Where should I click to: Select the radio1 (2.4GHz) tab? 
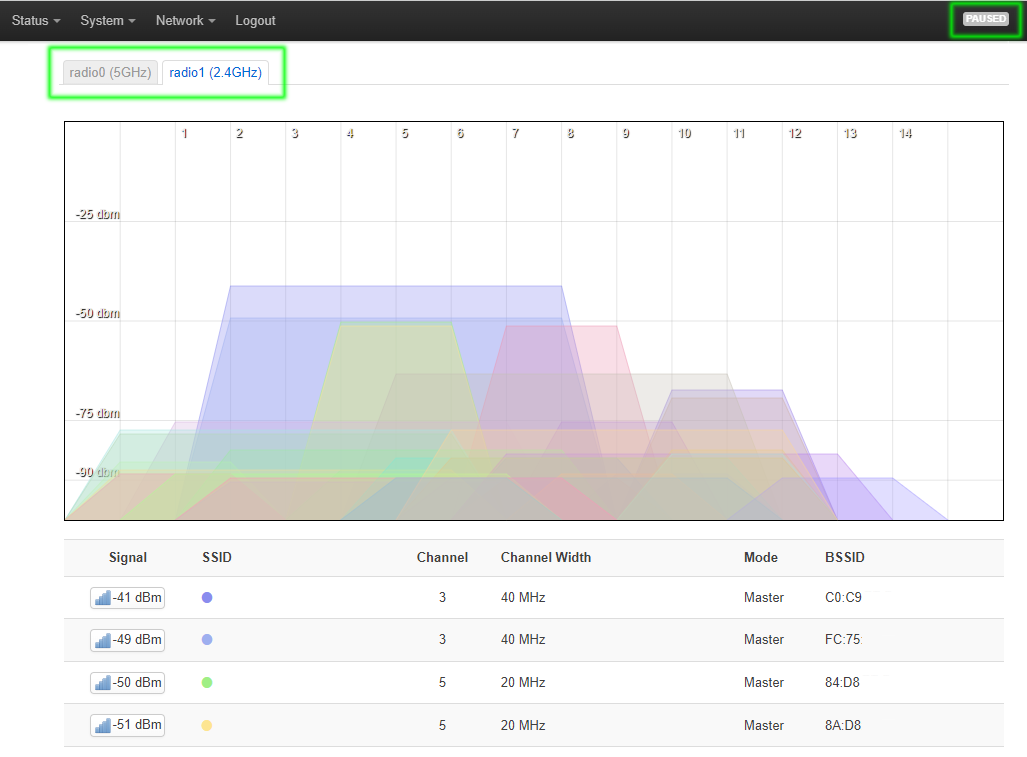coord(215,73)
